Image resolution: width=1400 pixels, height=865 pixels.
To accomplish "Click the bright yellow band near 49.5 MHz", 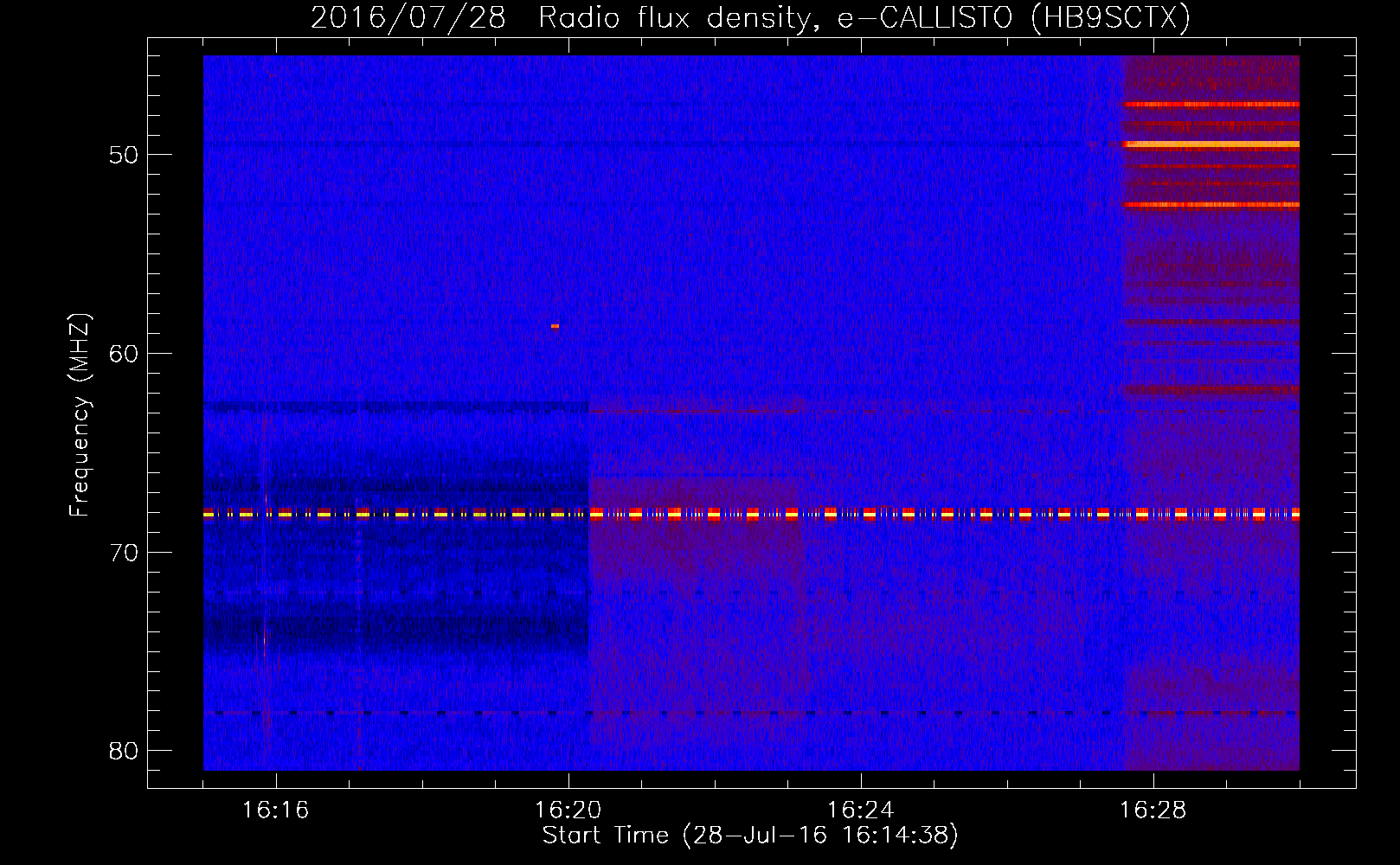I will tap(1211, 144).
